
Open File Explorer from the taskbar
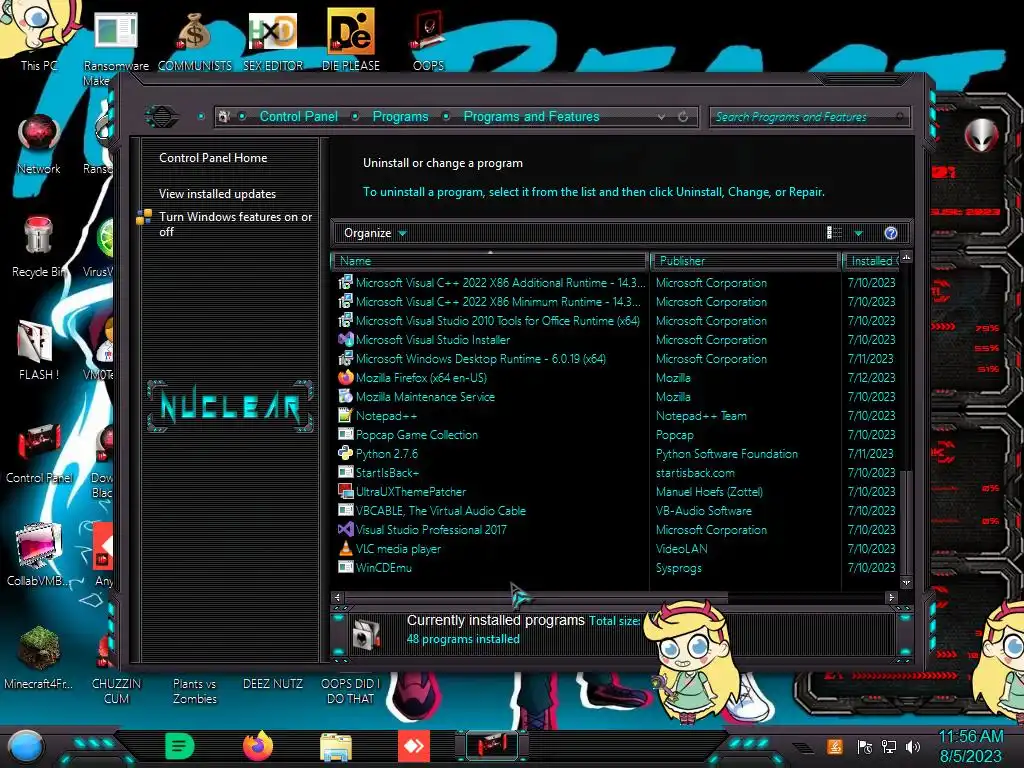[x=336, y=747]
